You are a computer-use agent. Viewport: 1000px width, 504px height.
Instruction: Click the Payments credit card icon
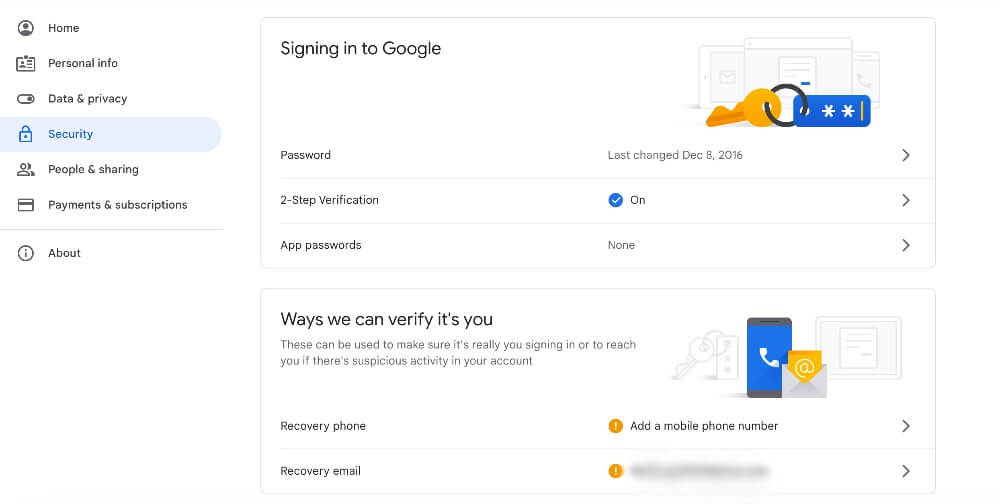pyautogui.click(x=26, y=205)
